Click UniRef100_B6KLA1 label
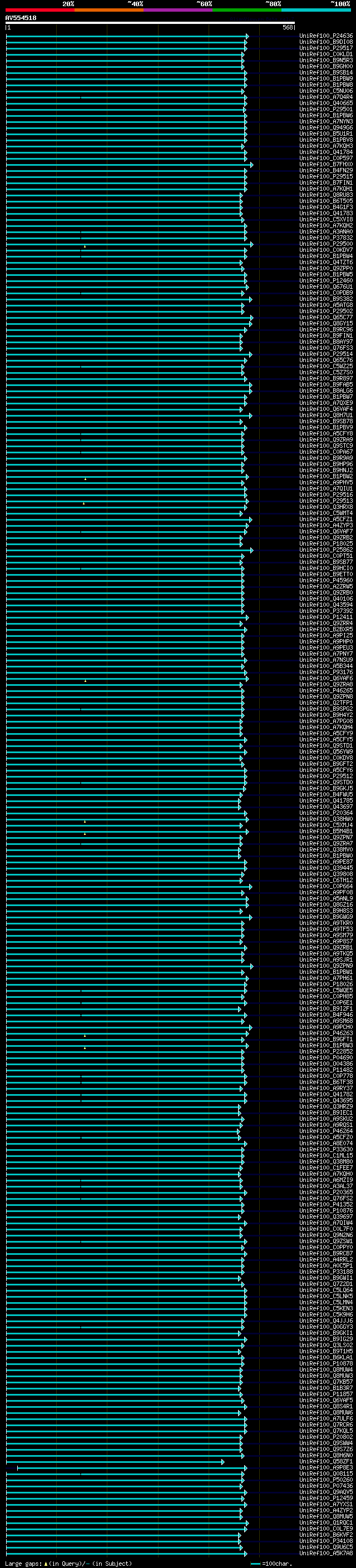Screen dimensions: 356x1568 [326, 1357]
